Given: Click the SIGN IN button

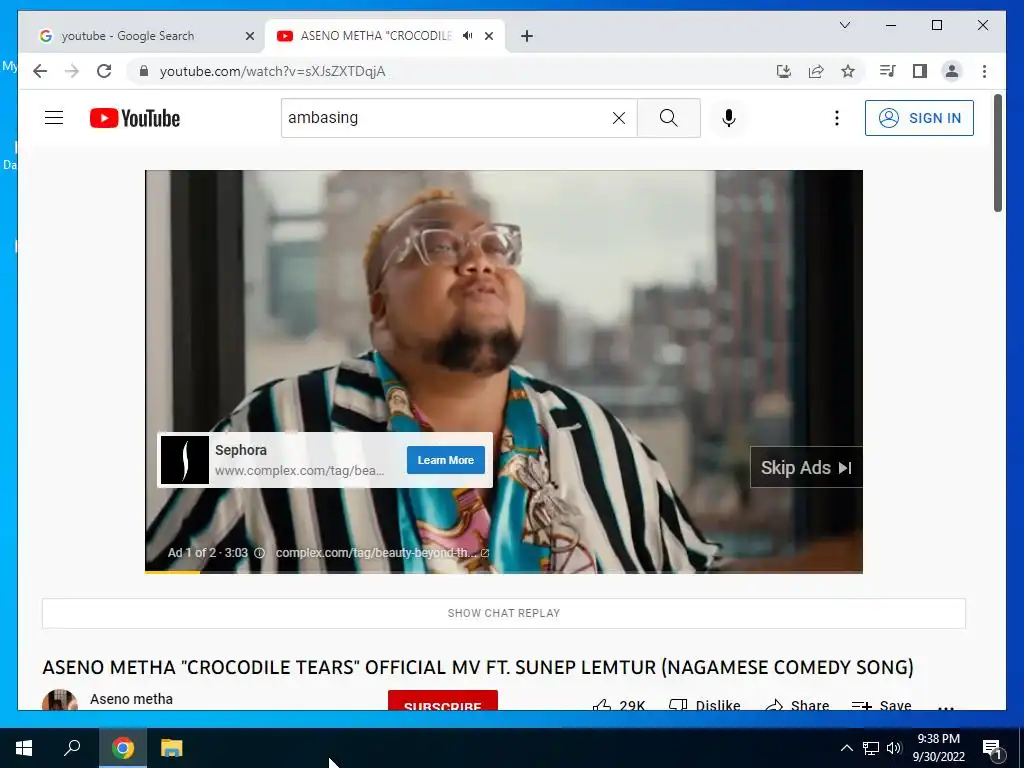Looking at the screenshot, I should pyautogui.click(x=919, y=118).
